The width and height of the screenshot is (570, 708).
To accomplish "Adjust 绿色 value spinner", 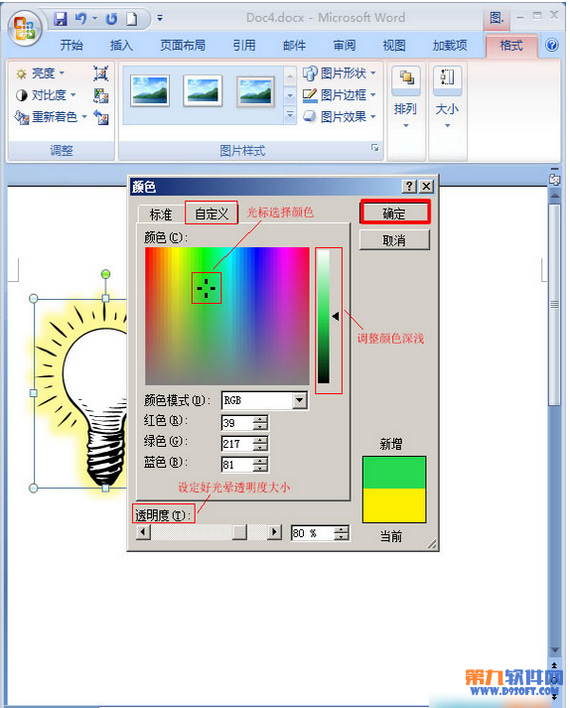I will click(x=261, y=444).
